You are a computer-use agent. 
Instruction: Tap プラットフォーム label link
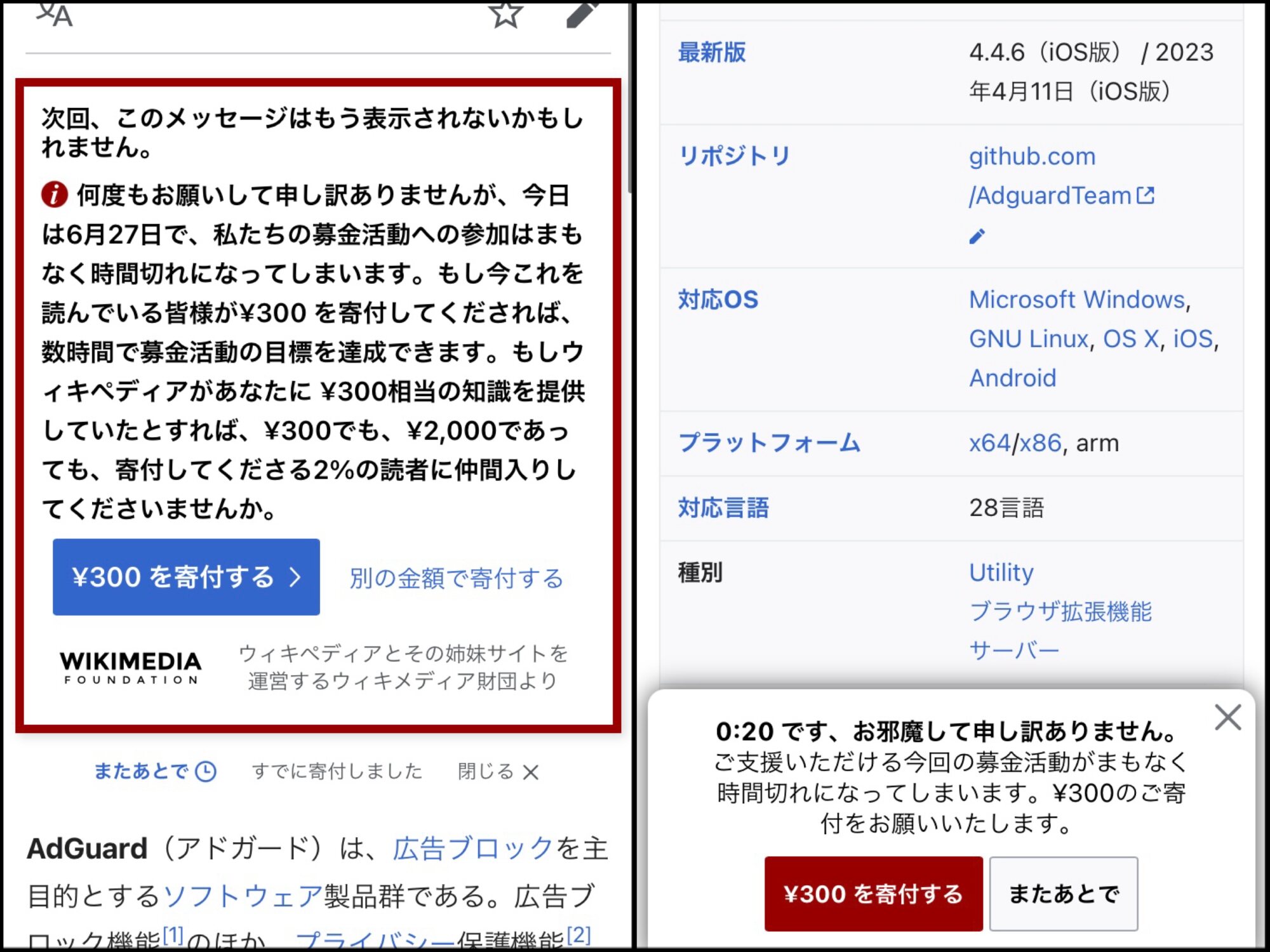point(770,442)
